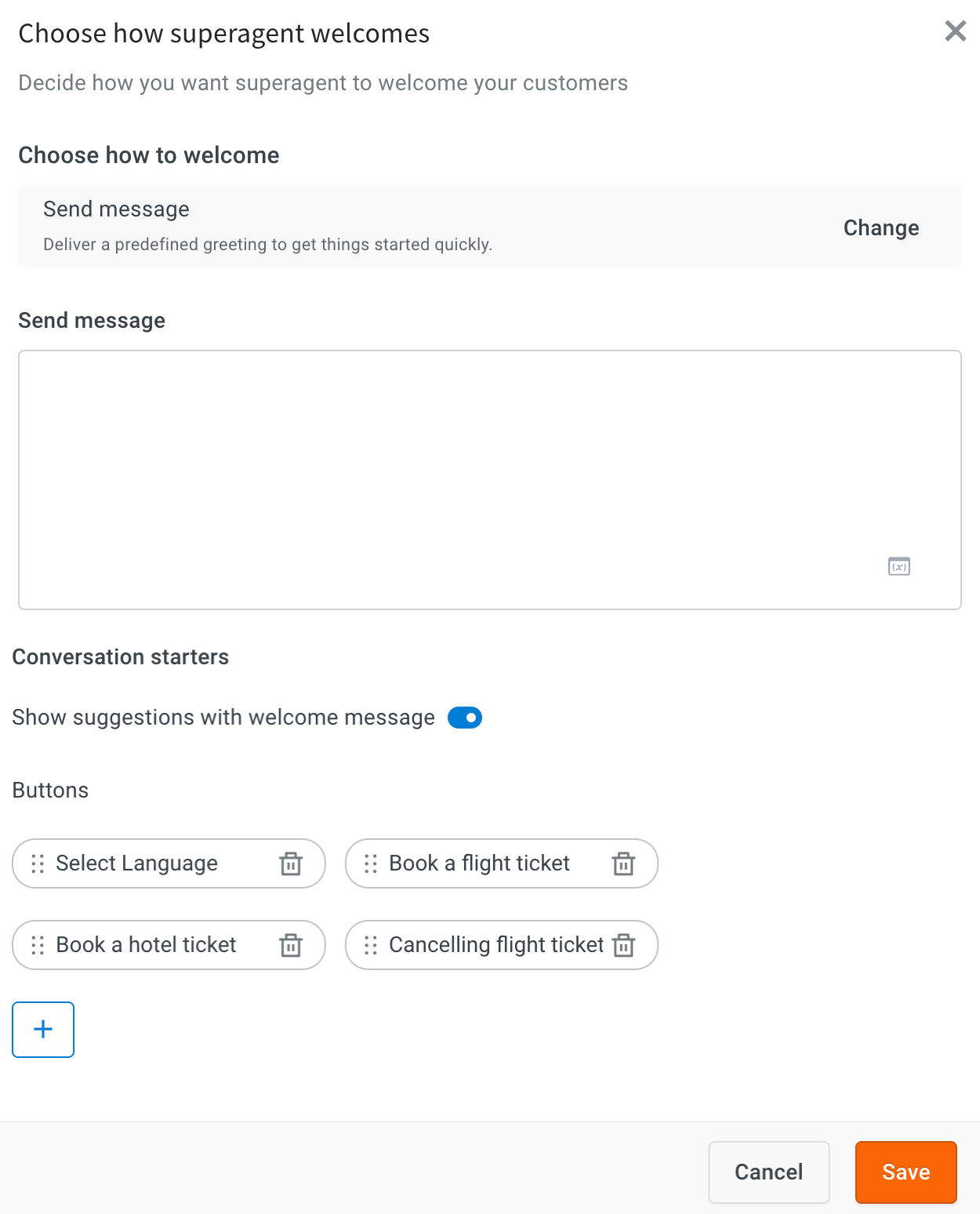Delete the Select Language button

[x=291, y=863]
